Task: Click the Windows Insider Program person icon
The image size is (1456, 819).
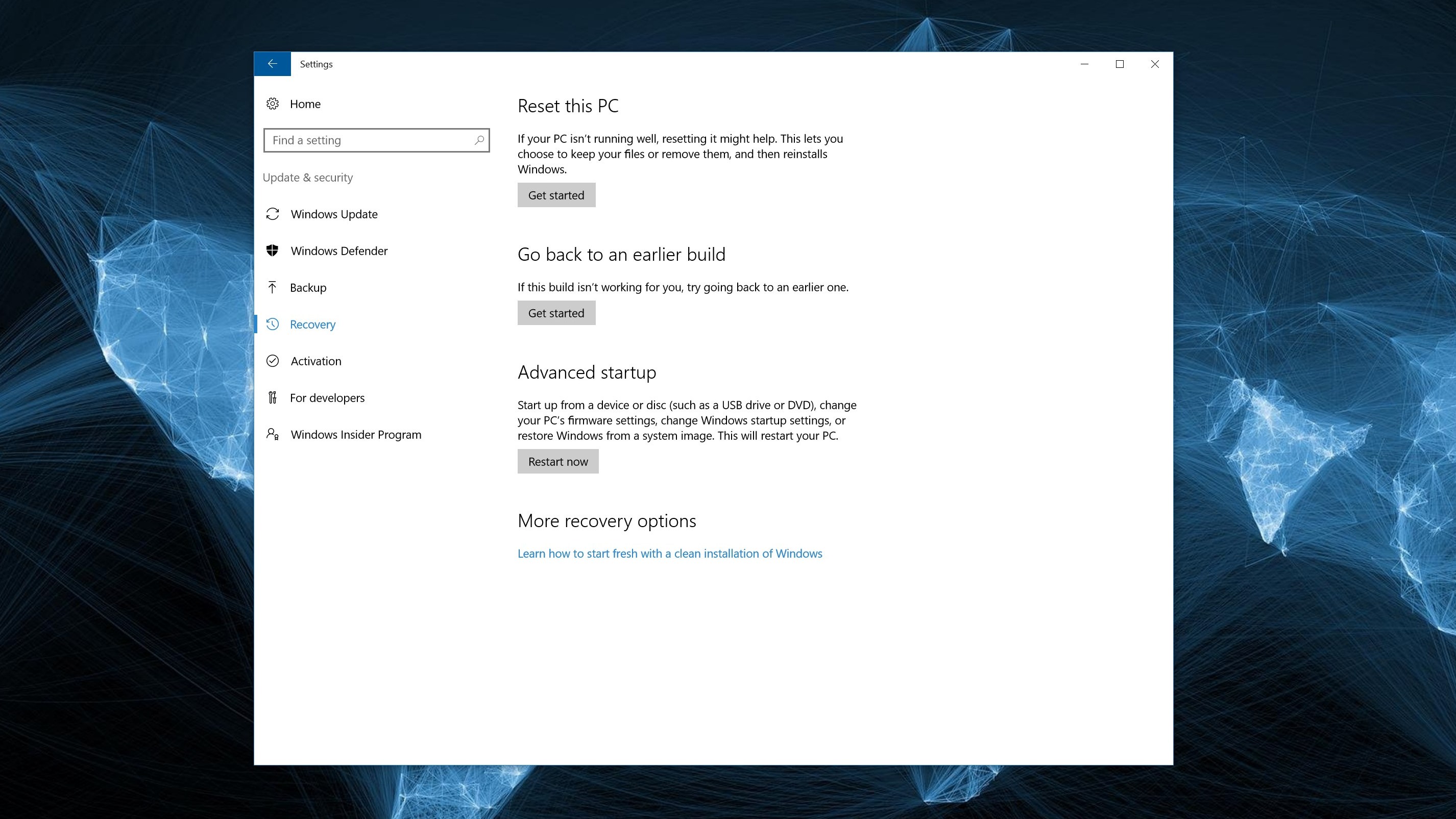Action: [273, 434]
